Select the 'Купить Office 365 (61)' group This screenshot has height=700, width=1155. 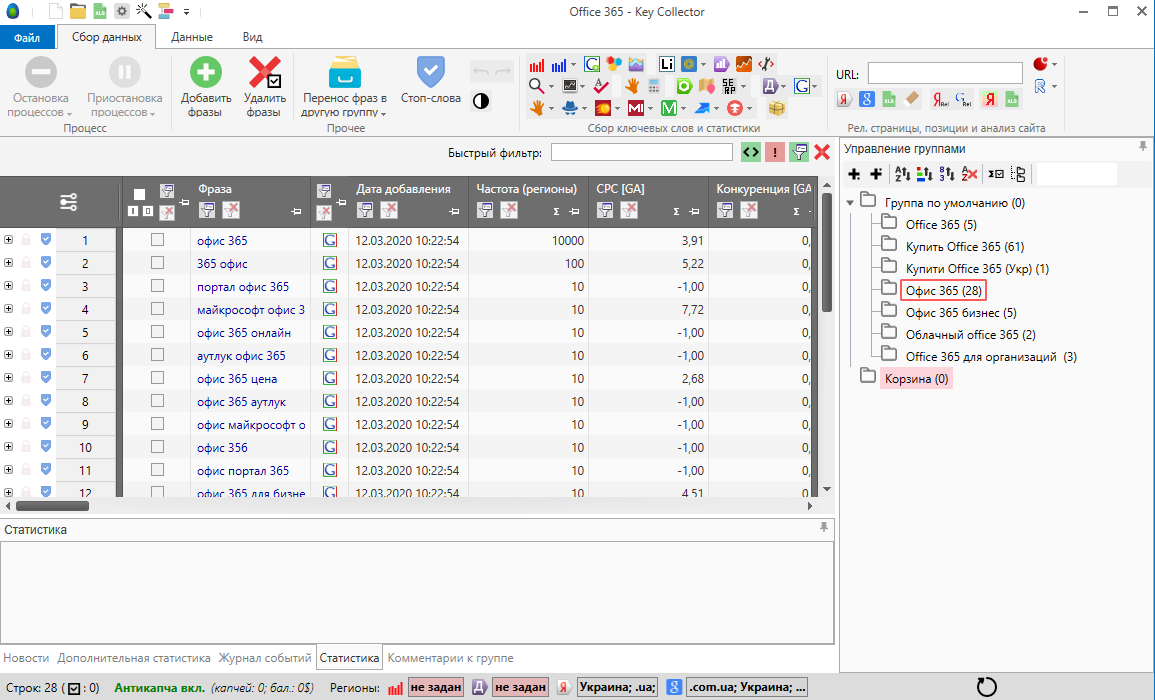point(964,247)
